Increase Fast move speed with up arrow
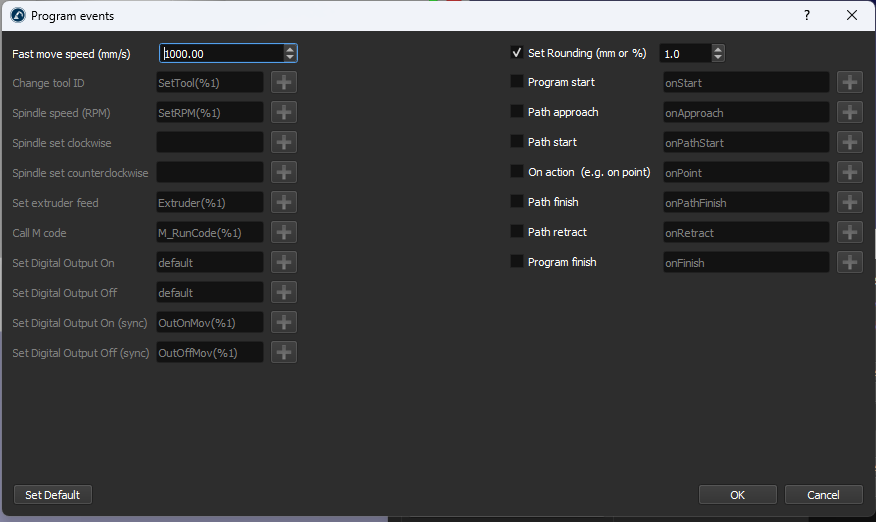Screen dimensions: 876x522 (x=290, y=49)
